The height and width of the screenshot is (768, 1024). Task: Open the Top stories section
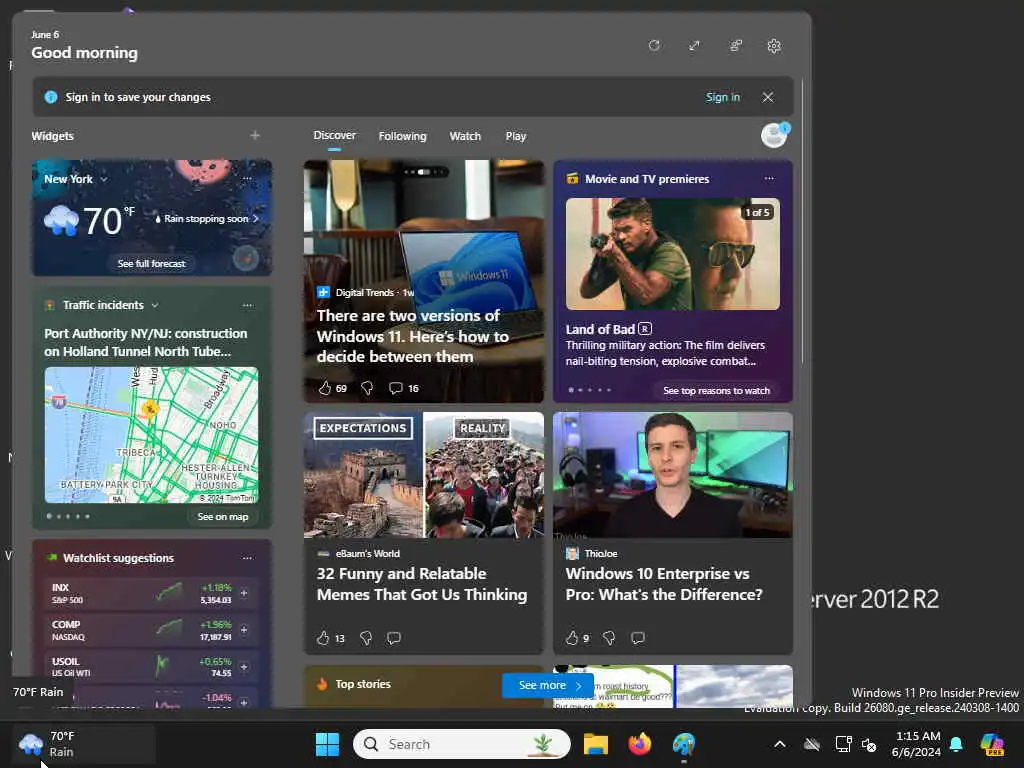[363, 684]
